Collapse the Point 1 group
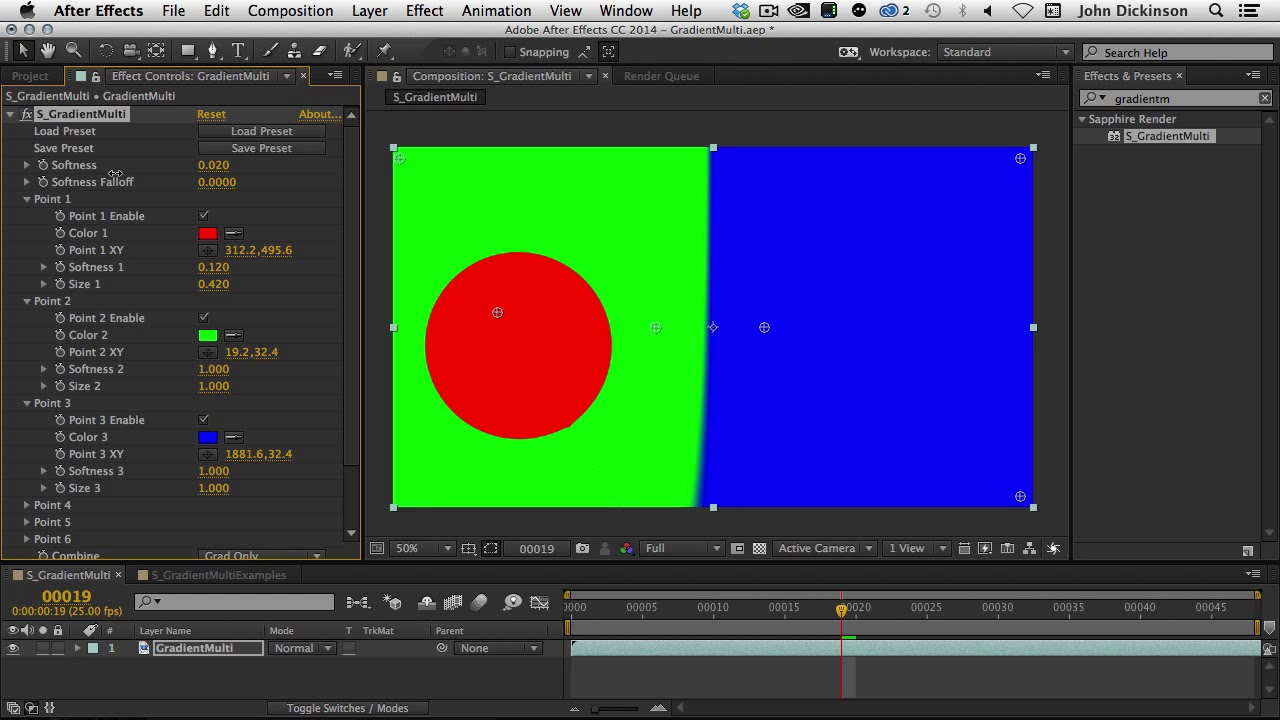 click(27, 199)
